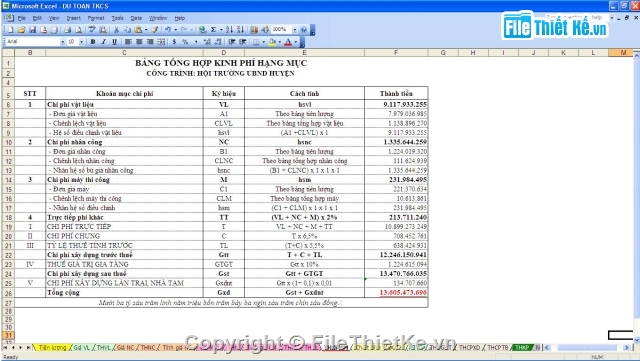640x361 pixels.
Task: Open the AutoSum functions dropdown arrow
Action: click(221, 30)
